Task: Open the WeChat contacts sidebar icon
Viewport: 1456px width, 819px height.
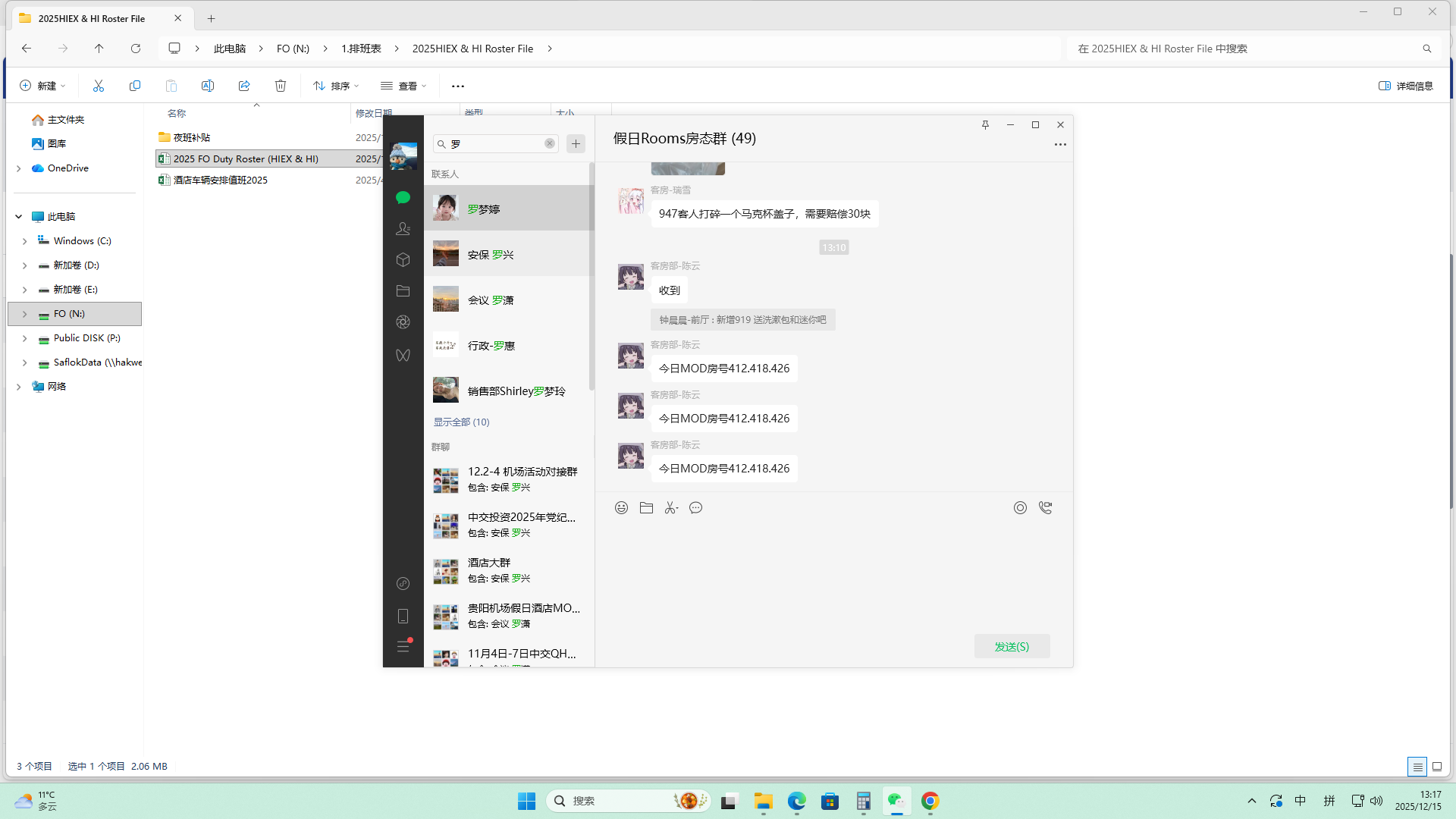Action: pyautogui.click(x=403, y=228)
